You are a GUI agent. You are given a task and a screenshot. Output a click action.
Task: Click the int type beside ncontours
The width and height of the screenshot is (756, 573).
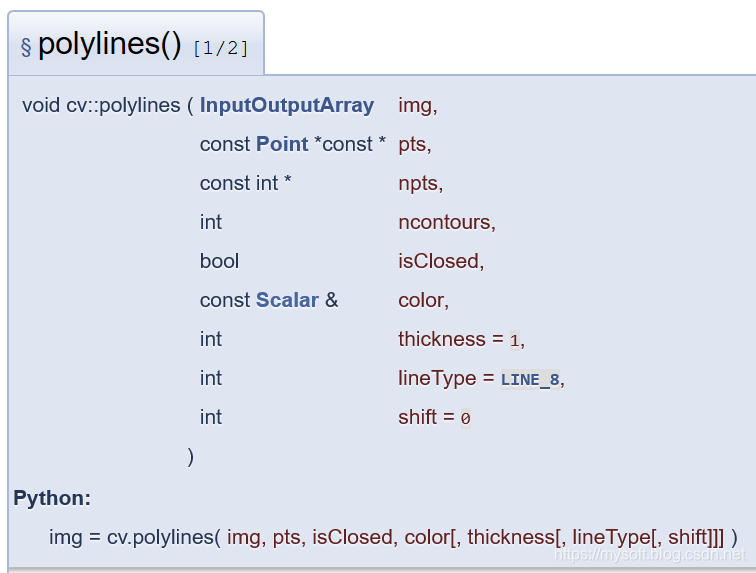pyautogui.click(x=211, y=222)
